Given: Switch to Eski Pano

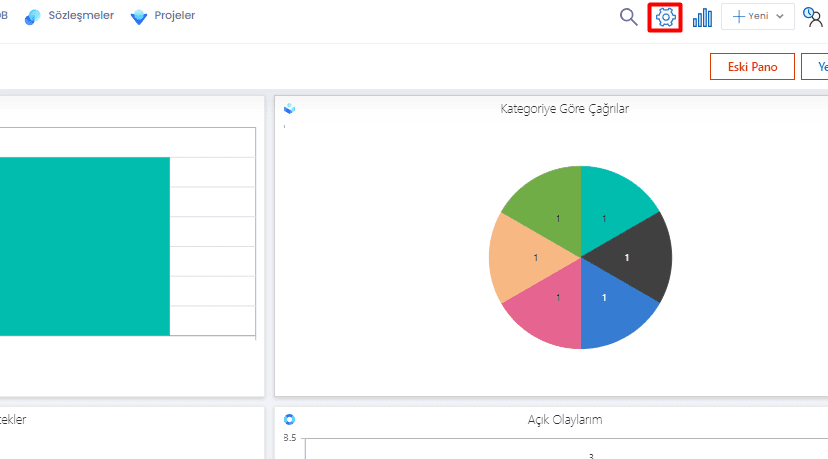Looking at the screenshot, I should [x=752, y=67].
